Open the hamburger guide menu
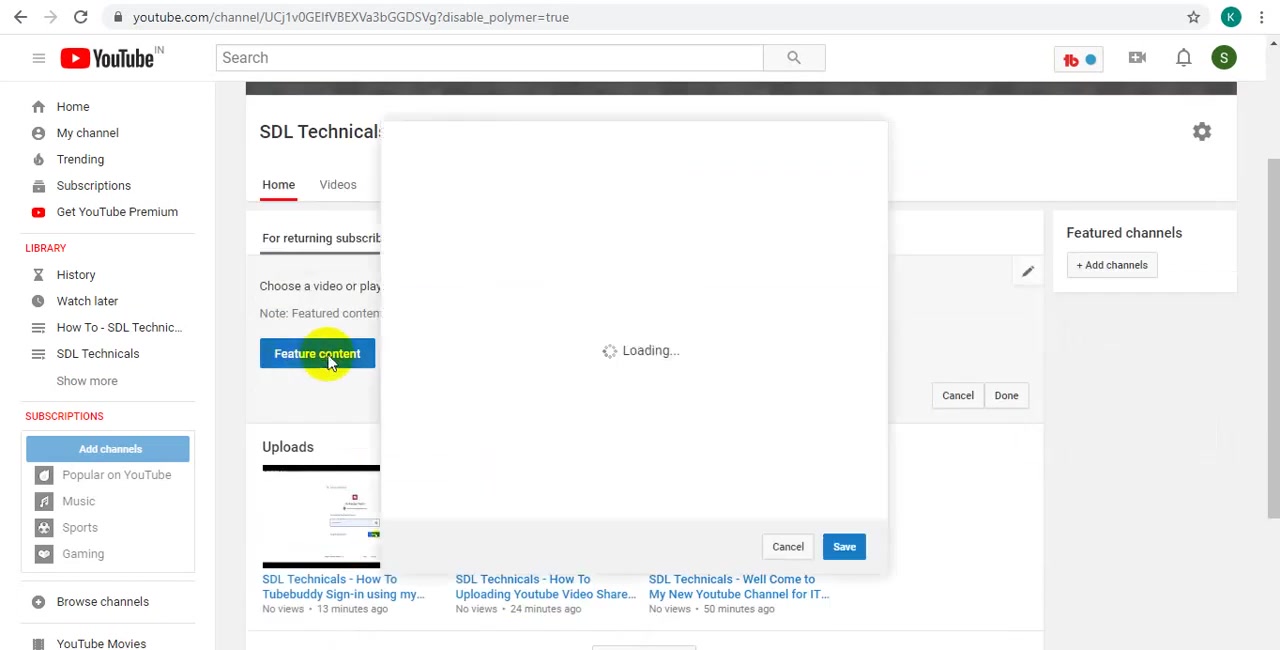The image size is (1280, 650). (38, 58)
